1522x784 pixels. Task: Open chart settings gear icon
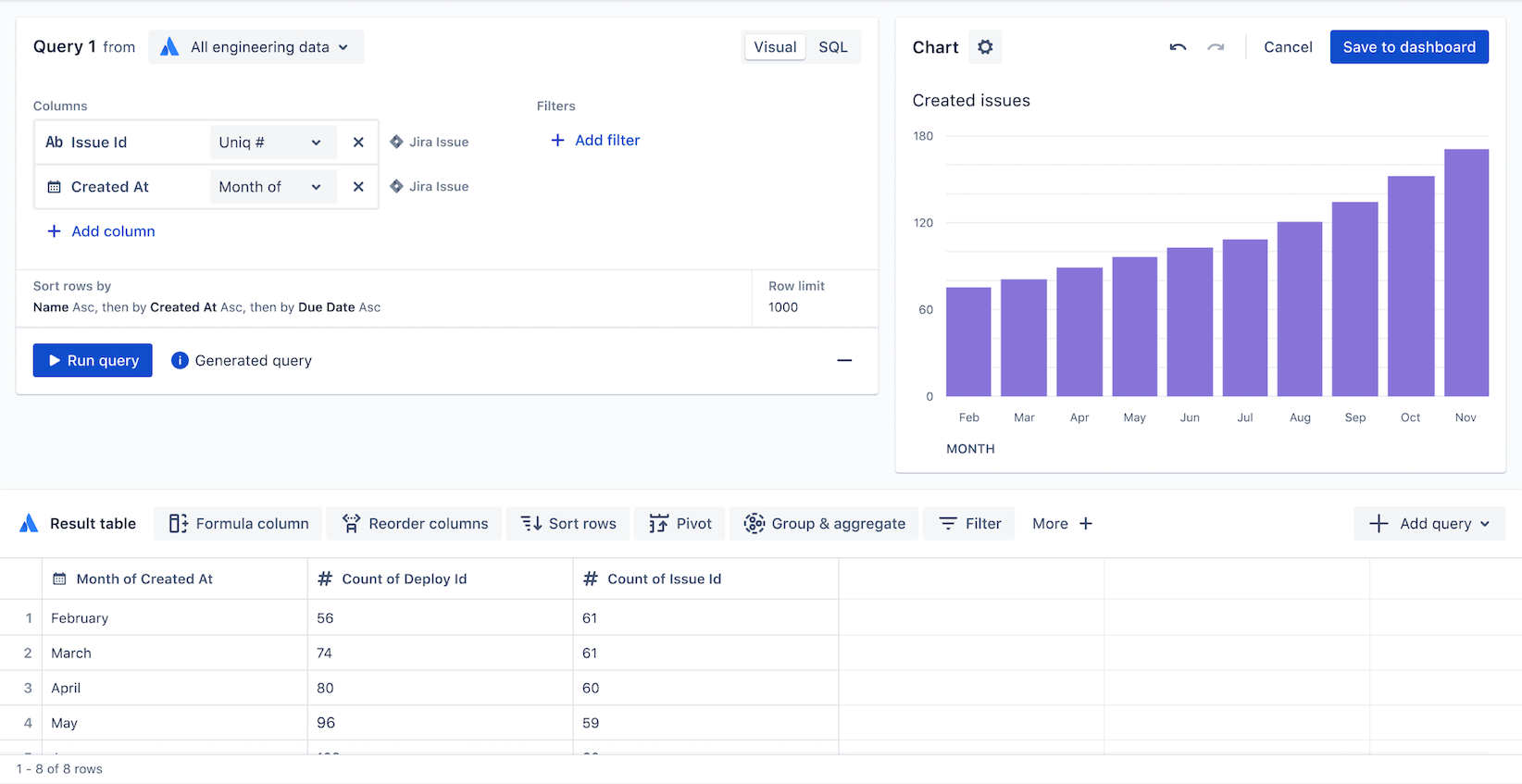click(x=985, y=47)
